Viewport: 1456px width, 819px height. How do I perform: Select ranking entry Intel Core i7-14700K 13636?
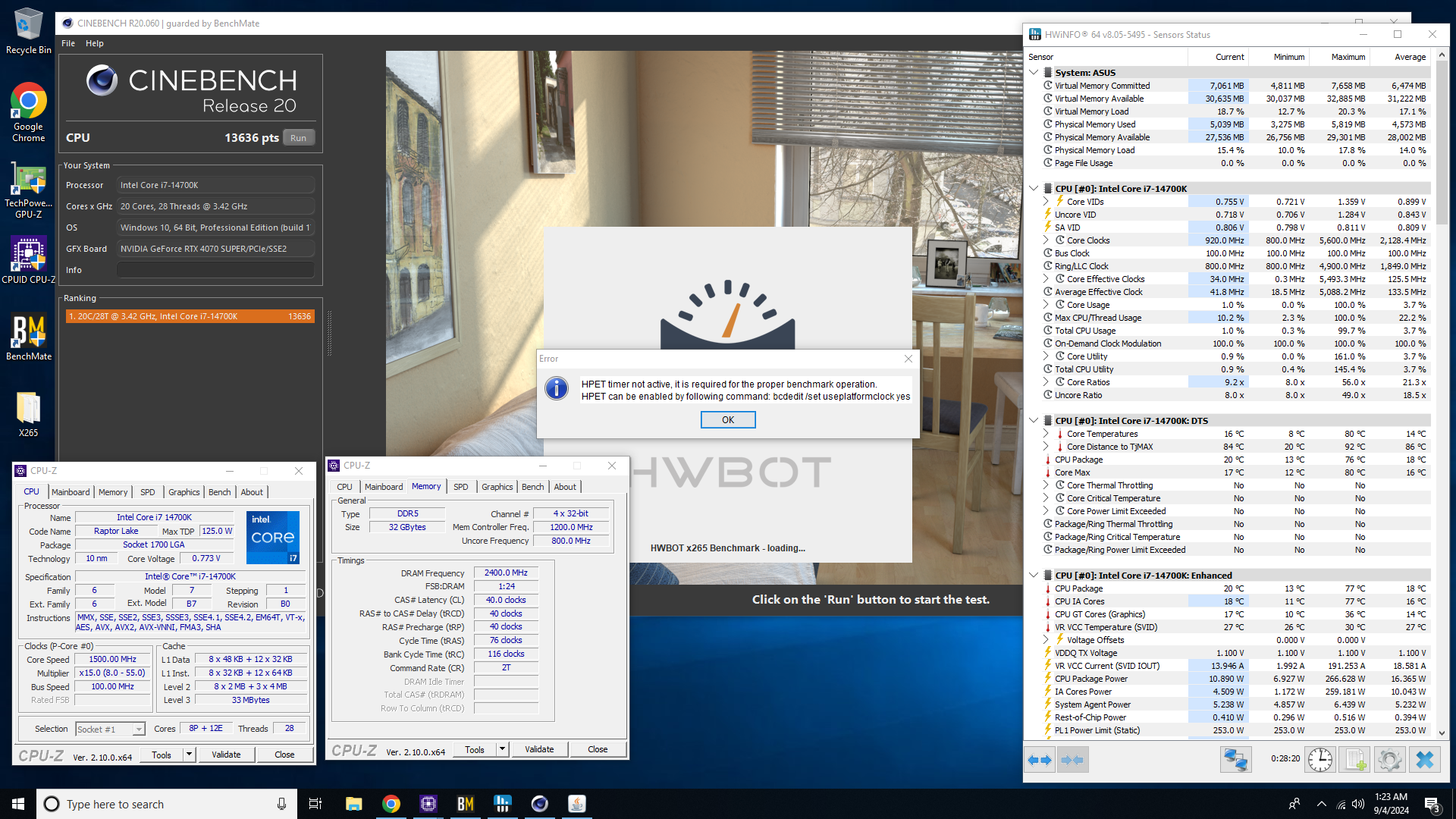[x=190, y=316]
